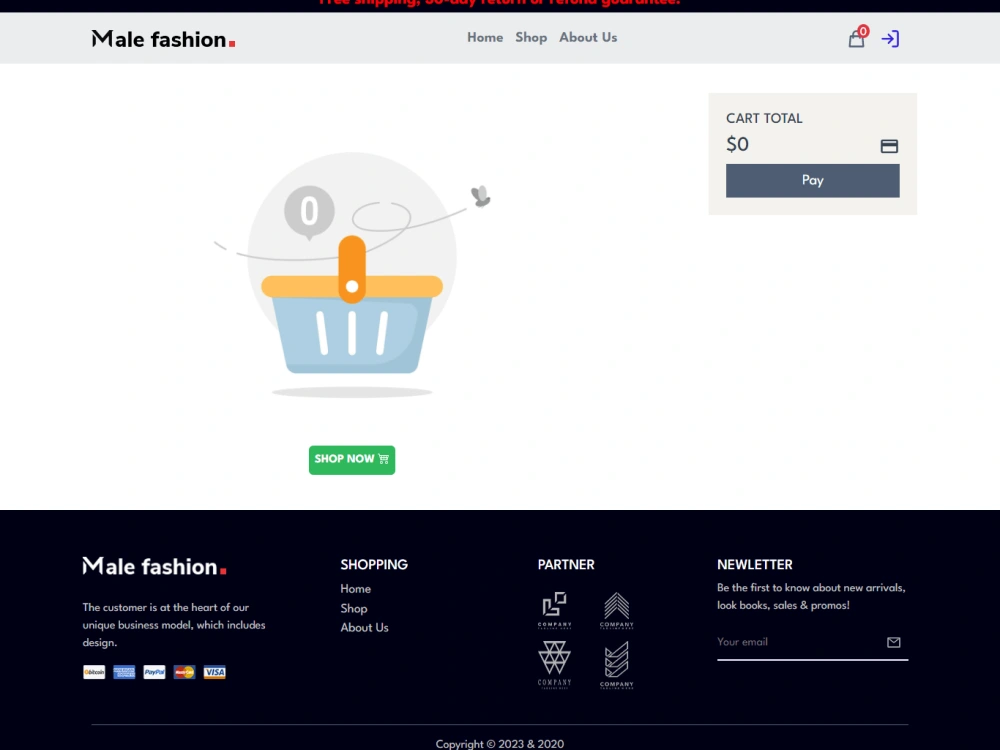Click the VISA payment icon
Viewport: 1000px width, 750px height.
tap(214, 672)
